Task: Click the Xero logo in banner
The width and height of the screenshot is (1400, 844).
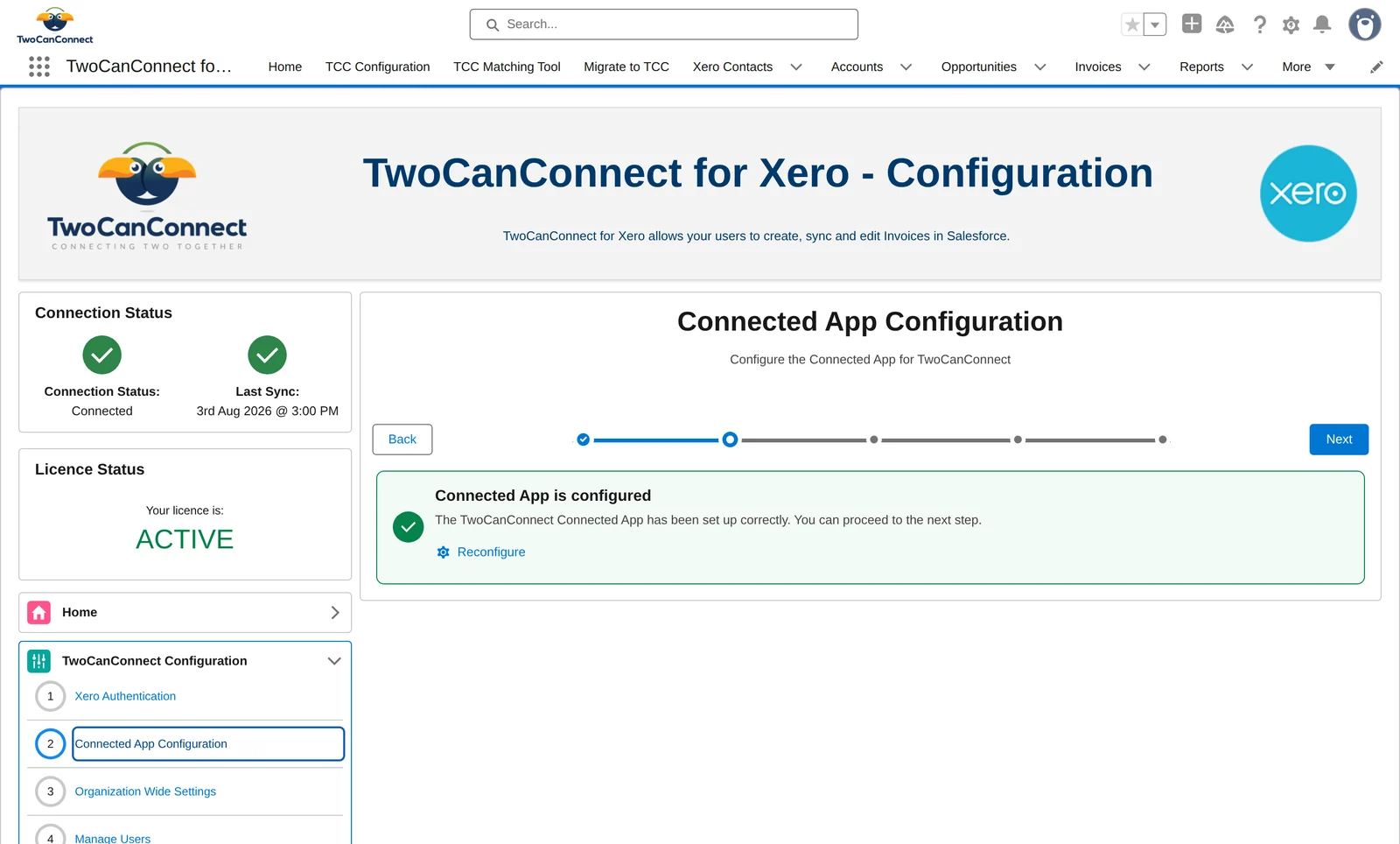Action: [x=1308, y=193]
